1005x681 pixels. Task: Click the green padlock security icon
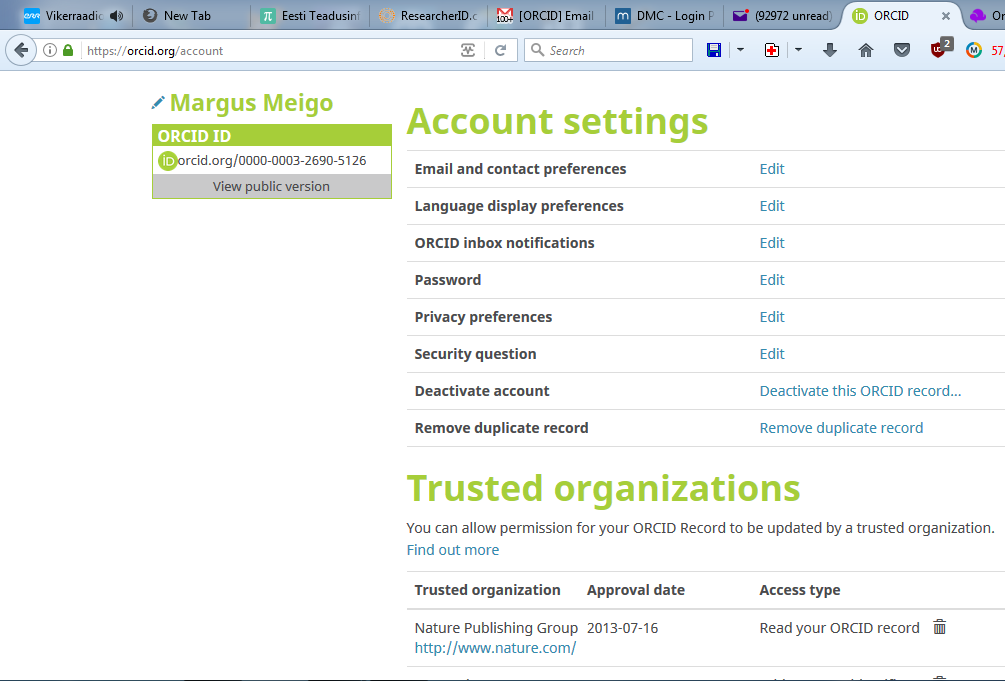coord(68,50)
